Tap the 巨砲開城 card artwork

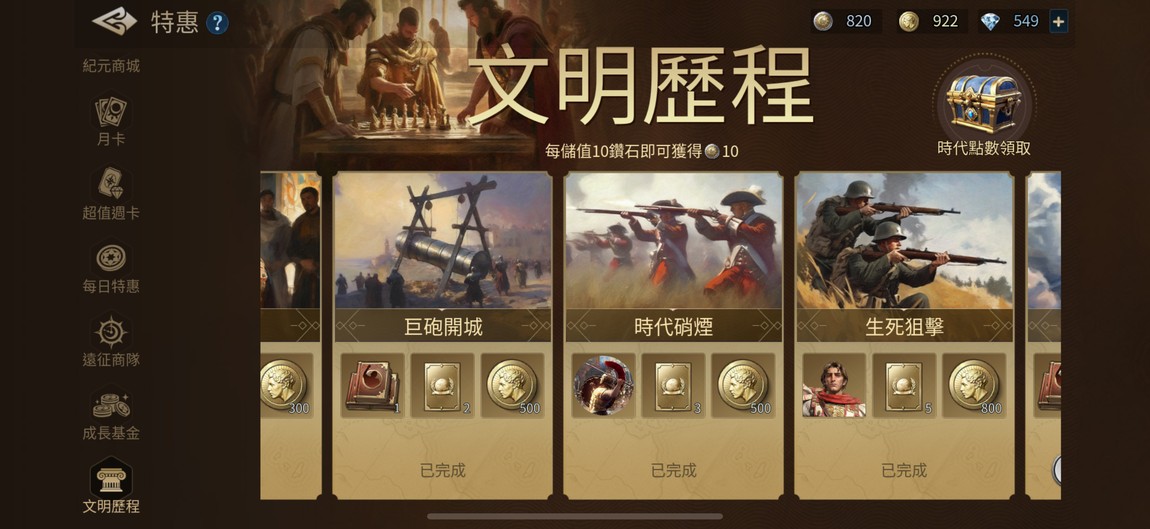442,241
